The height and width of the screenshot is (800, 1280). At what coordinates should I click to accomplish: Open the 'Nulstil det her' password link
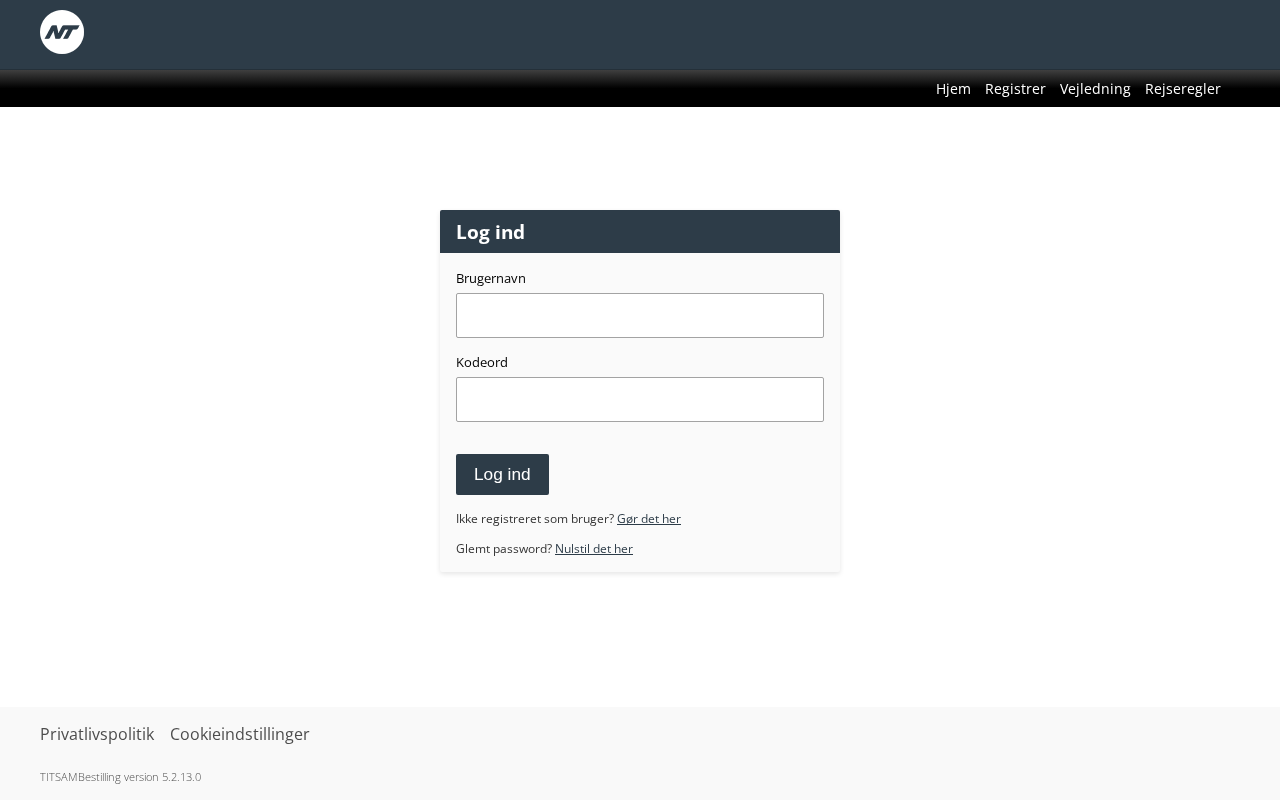594,548
